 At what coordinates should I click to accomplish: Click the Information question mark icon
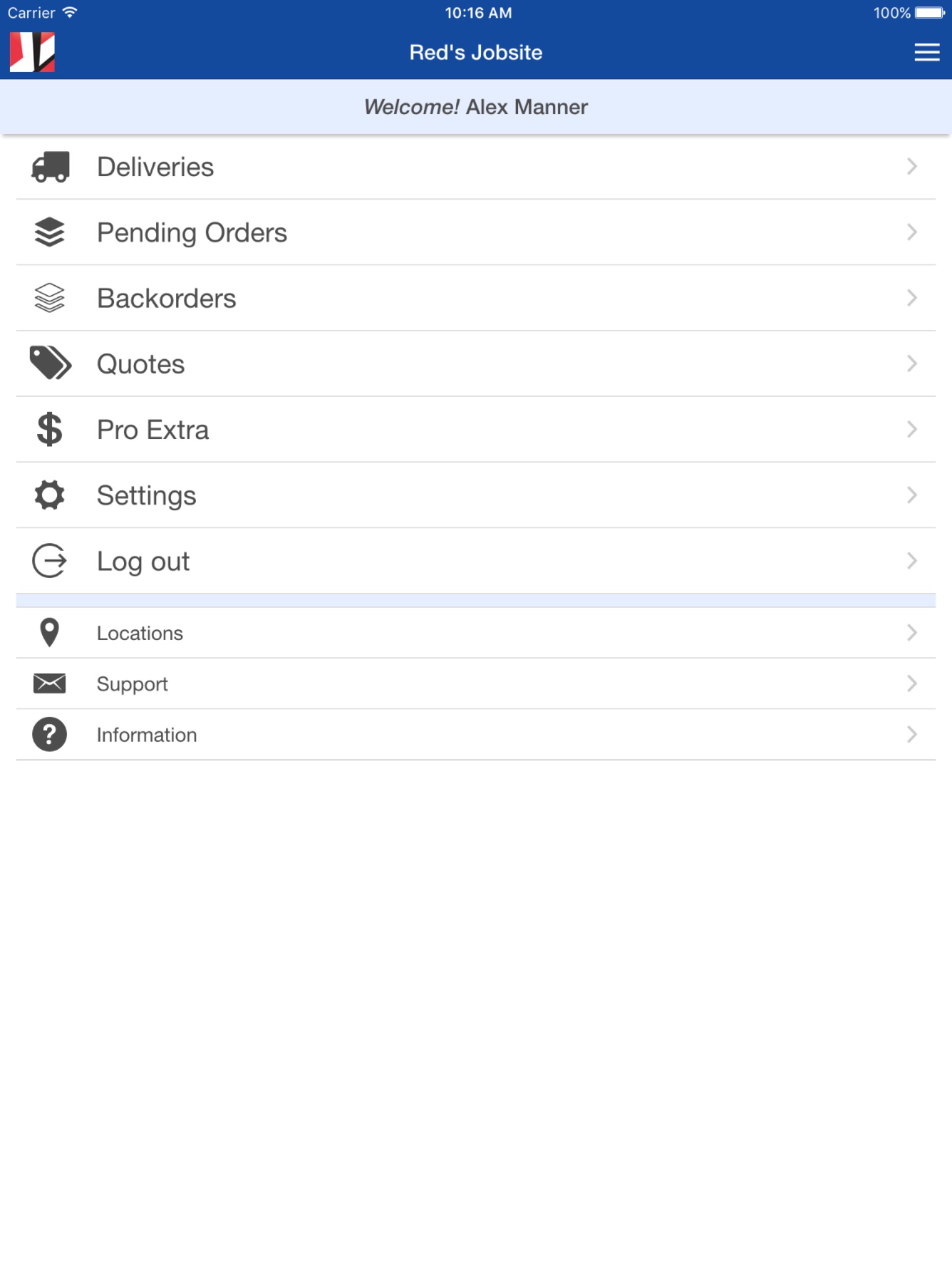50,734
